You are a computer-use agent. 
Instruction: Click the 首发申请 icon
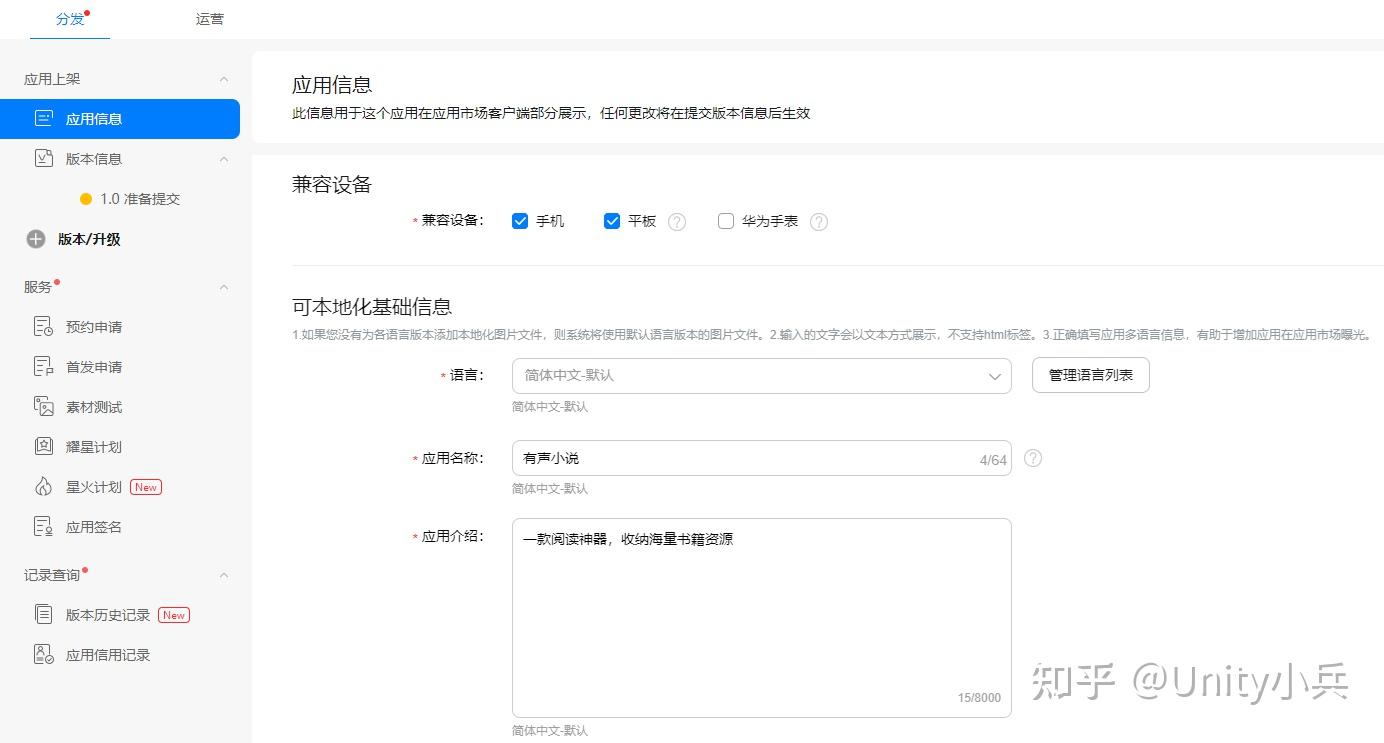tap(43, 367)
